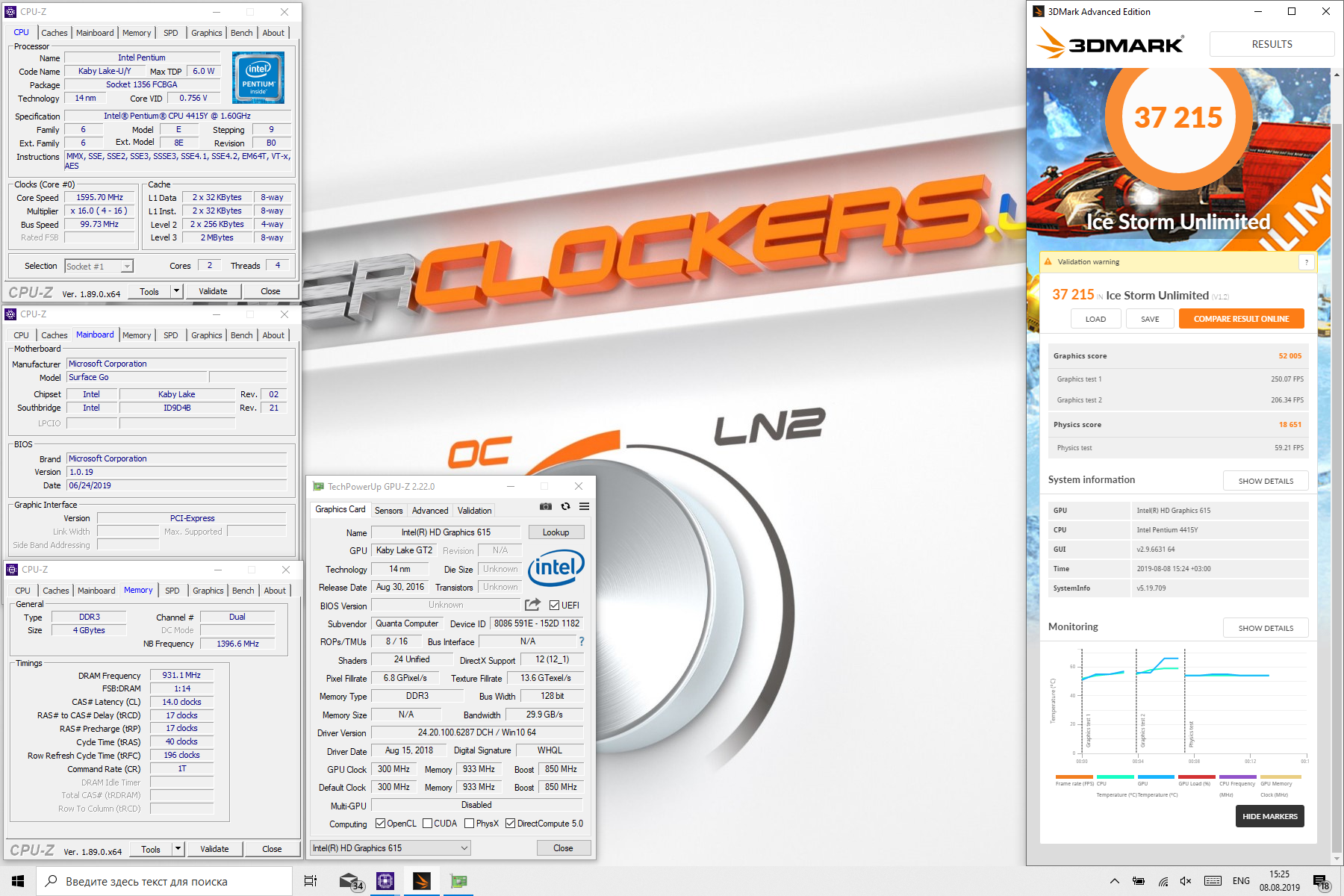The width and height of the screenshot is (1344, 896).
Task: Click the ENG language indicator
Action: coord(1241,881)
